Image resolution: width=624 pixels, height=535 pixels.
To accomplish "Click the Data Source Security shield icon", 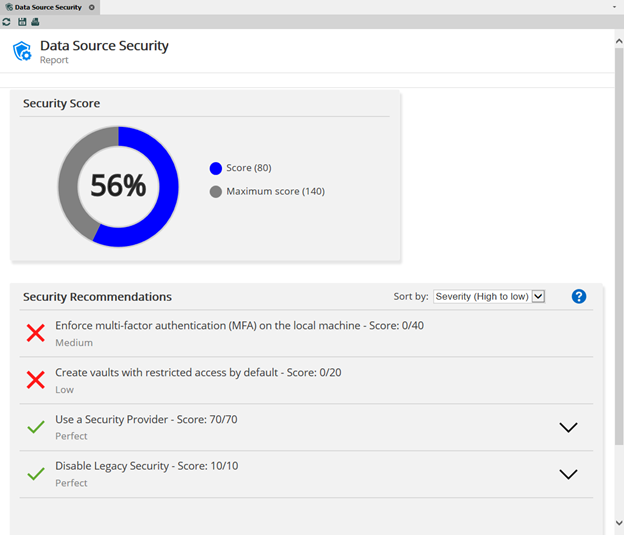I will pos(22,51).
